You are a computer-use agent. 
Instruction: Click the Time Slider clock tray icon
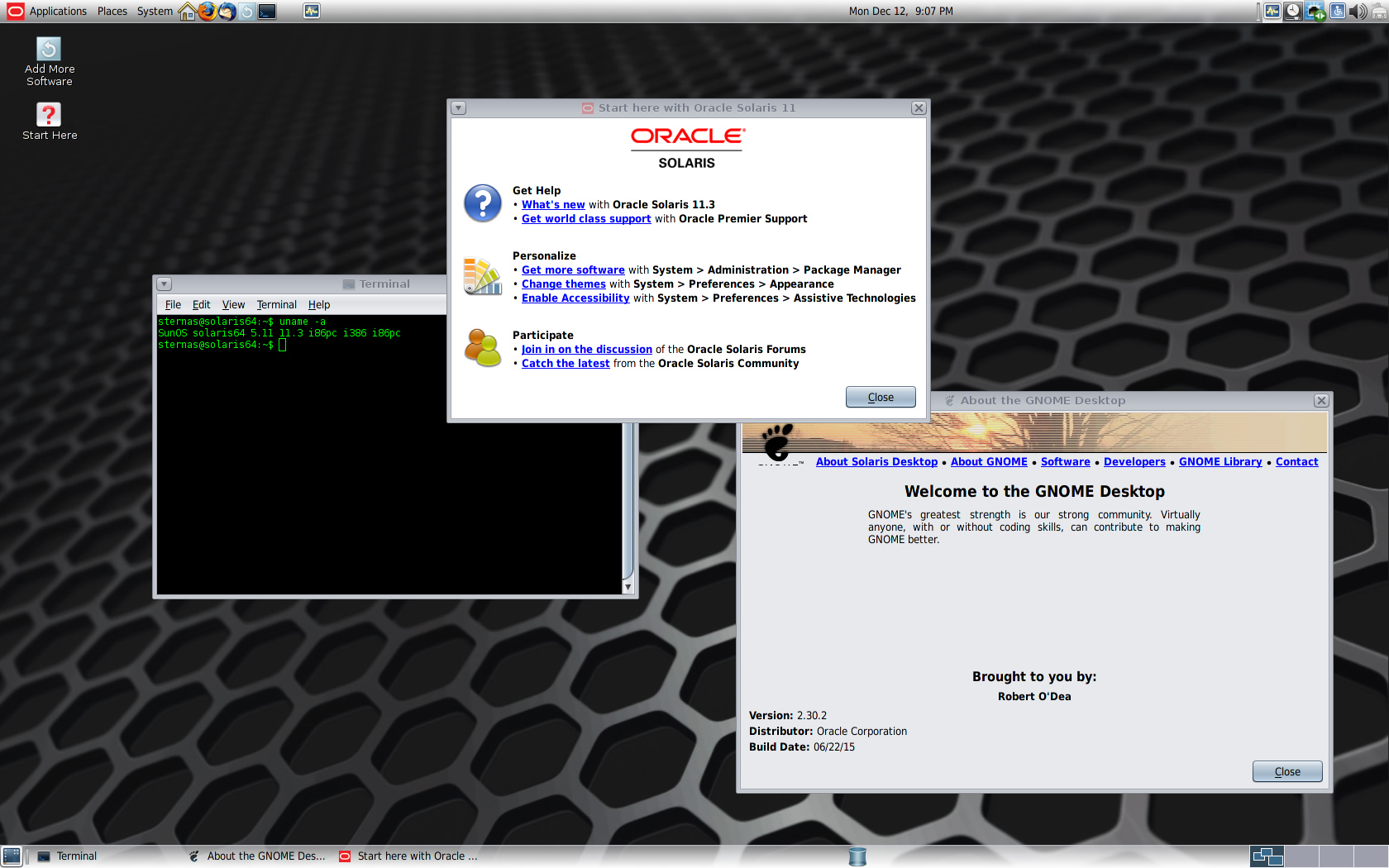point(1293,11)
